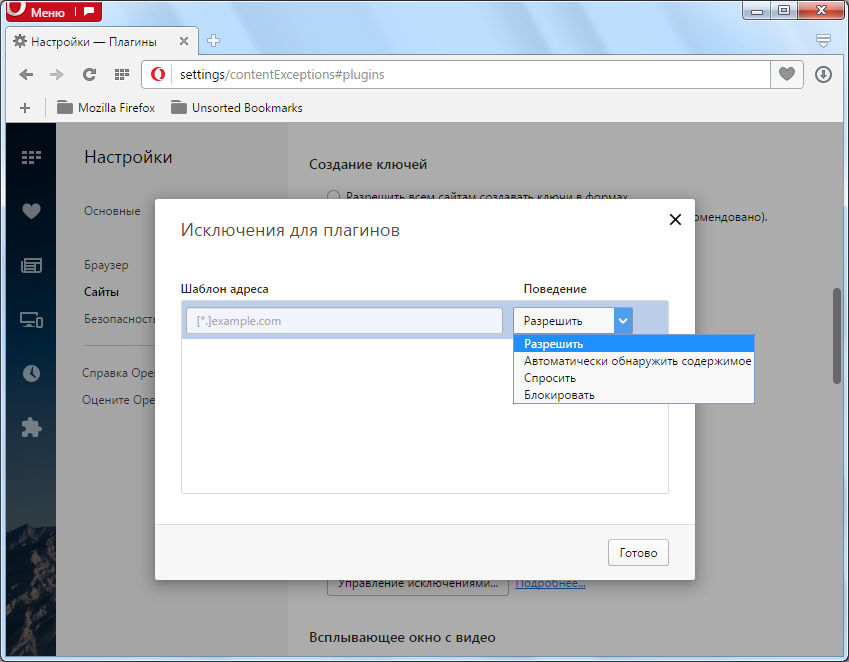Open the Подробнее link
Viewport: 849px width, 662px height.
(x=550, y=585)
